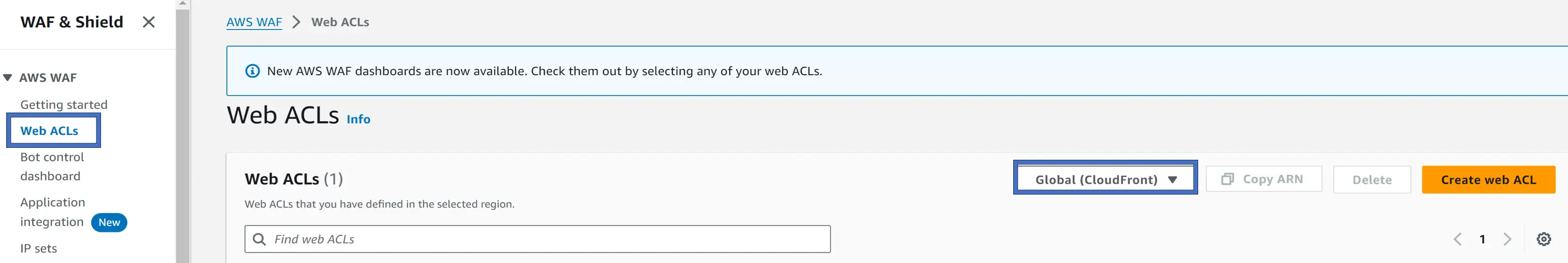Click Create web ACL button
The height and width of the screenshot is (263, 1568).
coord(1488,179)
